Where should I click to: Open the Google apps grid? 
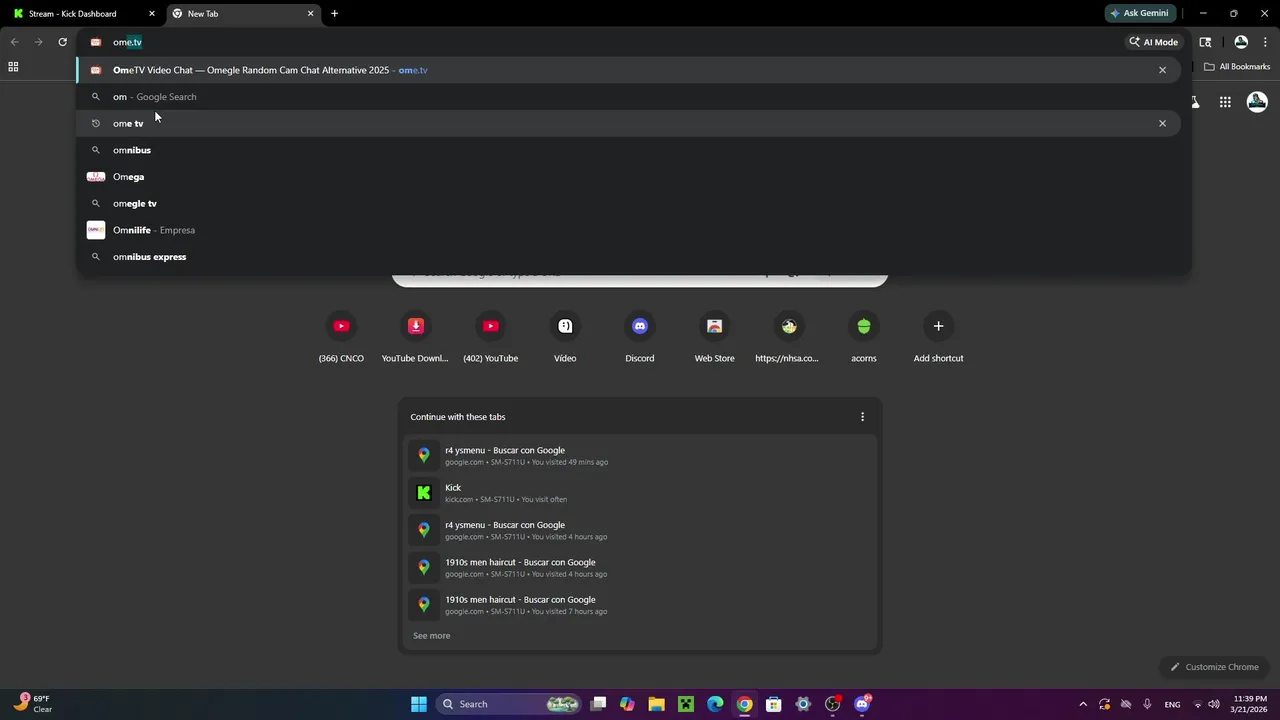tap(1225, 102)
